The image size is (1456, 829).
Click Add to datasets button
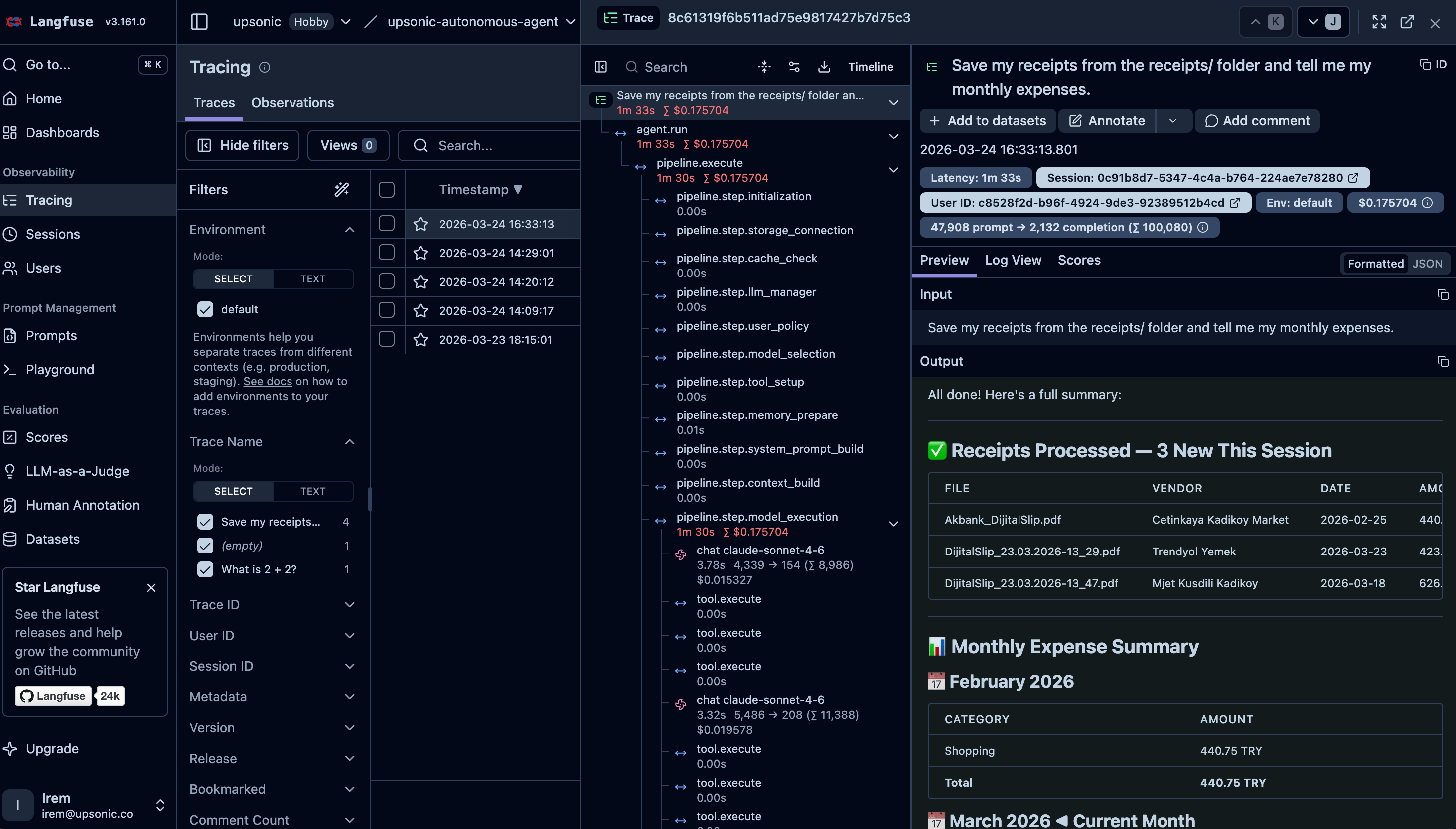[x=988, y=121]
